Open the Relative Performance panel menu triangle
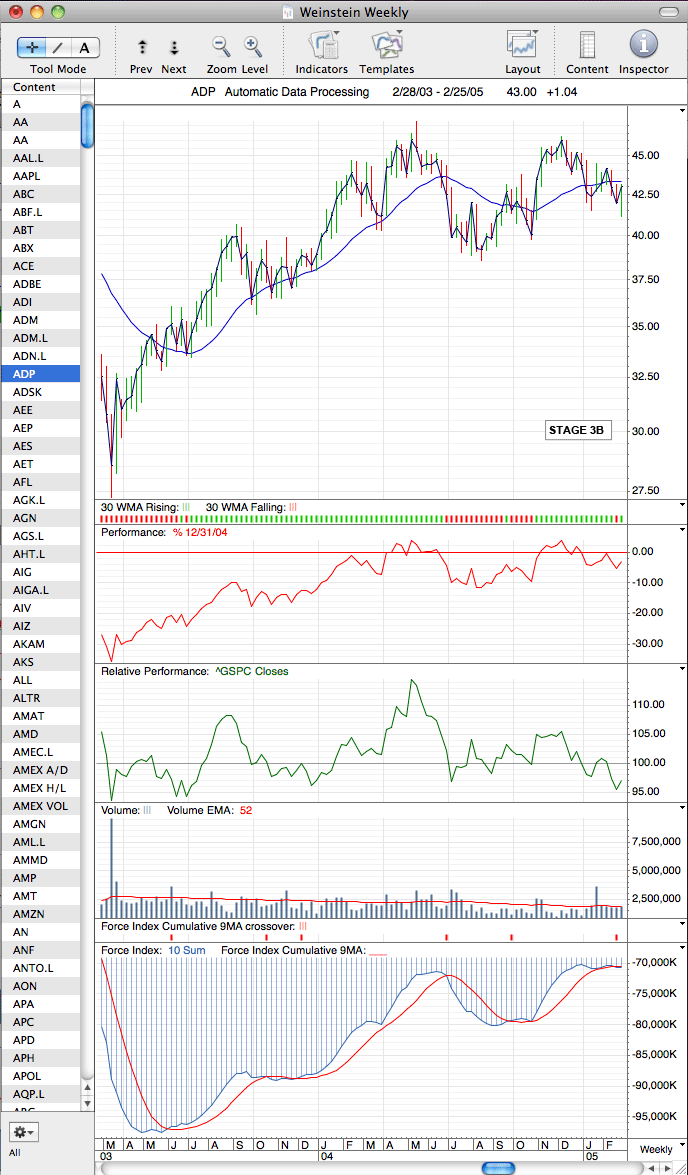The image size is (688, 1175). tap(682, 668)
